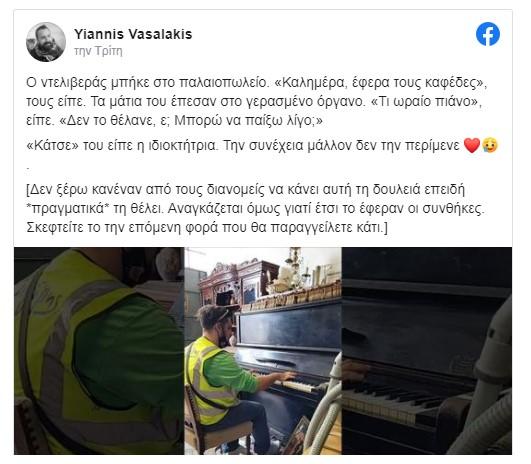
Task: Open the right photo of piano keys
Action: [427, 351]
